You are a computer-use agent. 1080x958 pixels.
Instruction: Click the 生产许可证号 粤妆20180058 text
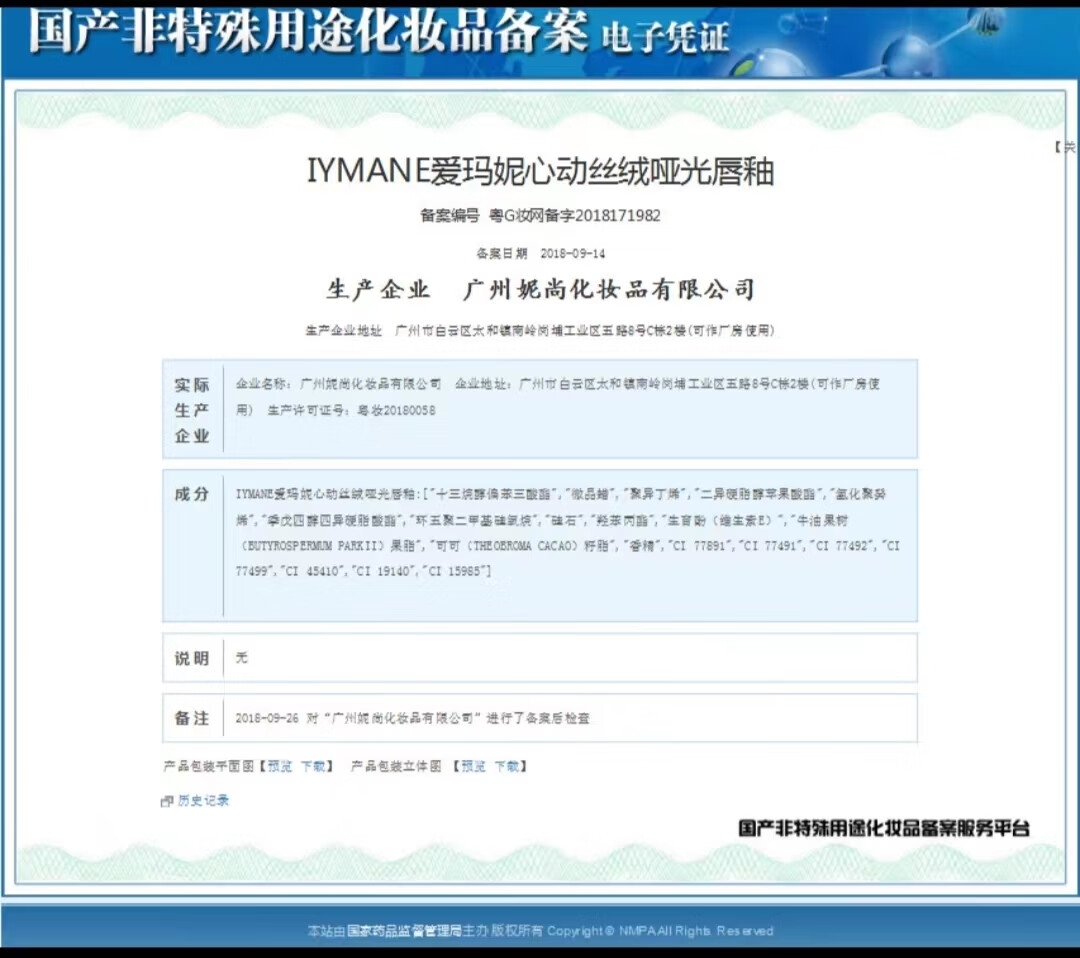coord(351,410)
